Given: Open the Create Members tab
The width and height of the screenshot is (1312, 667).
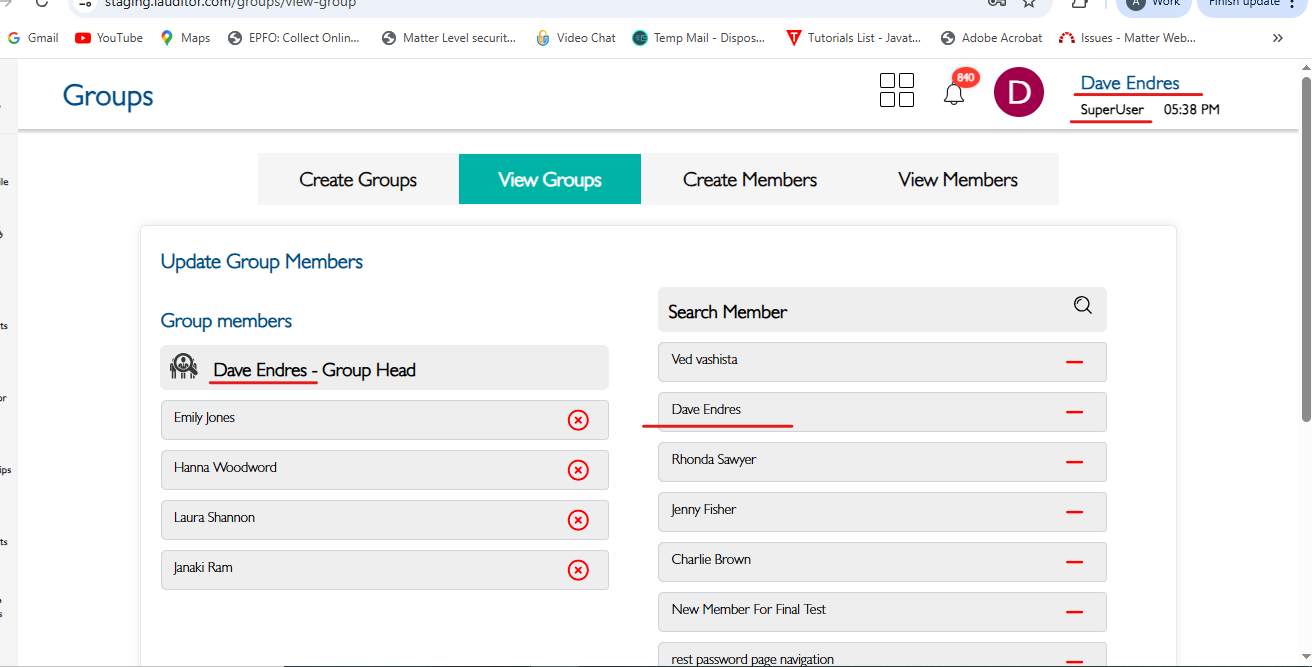Looking at the screenshot, I should click(x=749, y=180).
